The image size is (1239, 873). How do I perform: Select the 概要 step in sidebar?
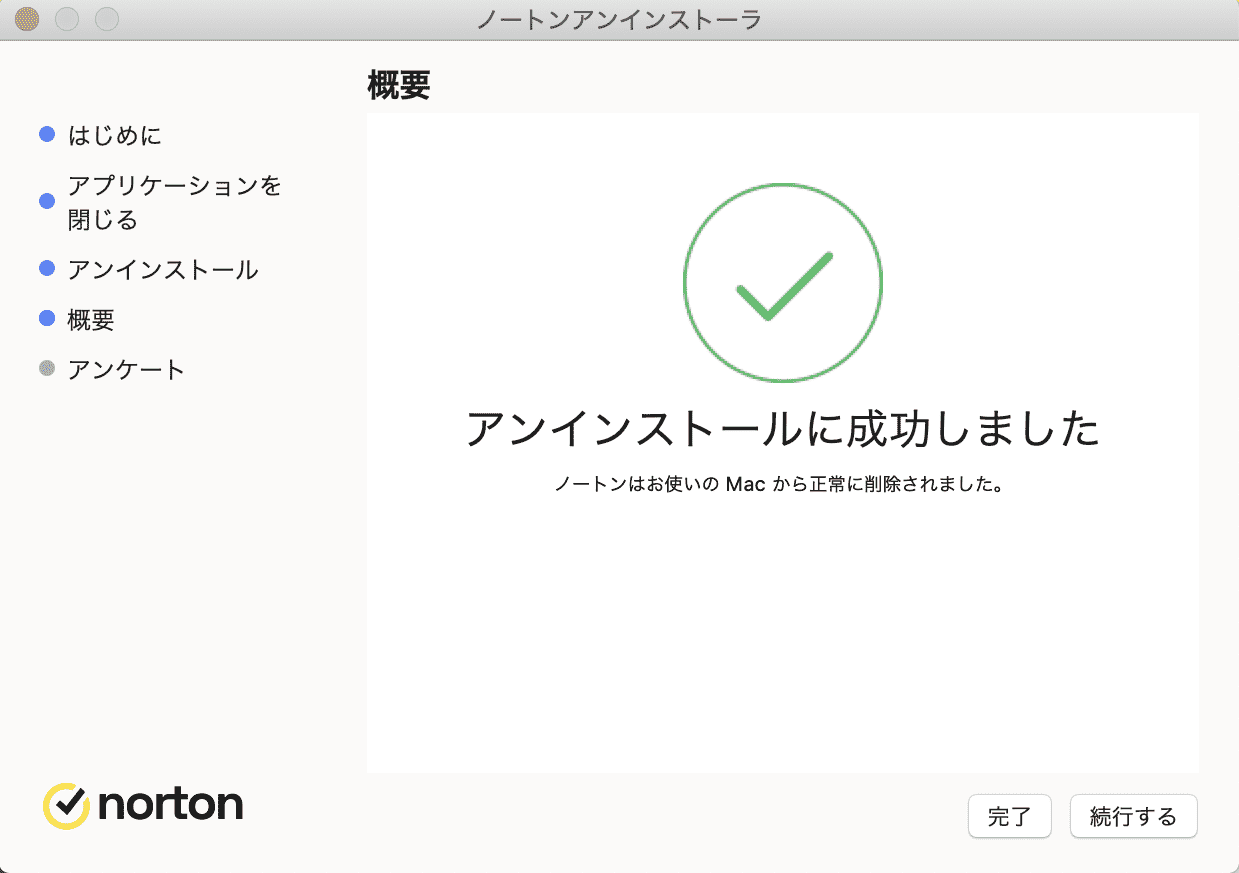pyautogui.click(x=91, y=320)
